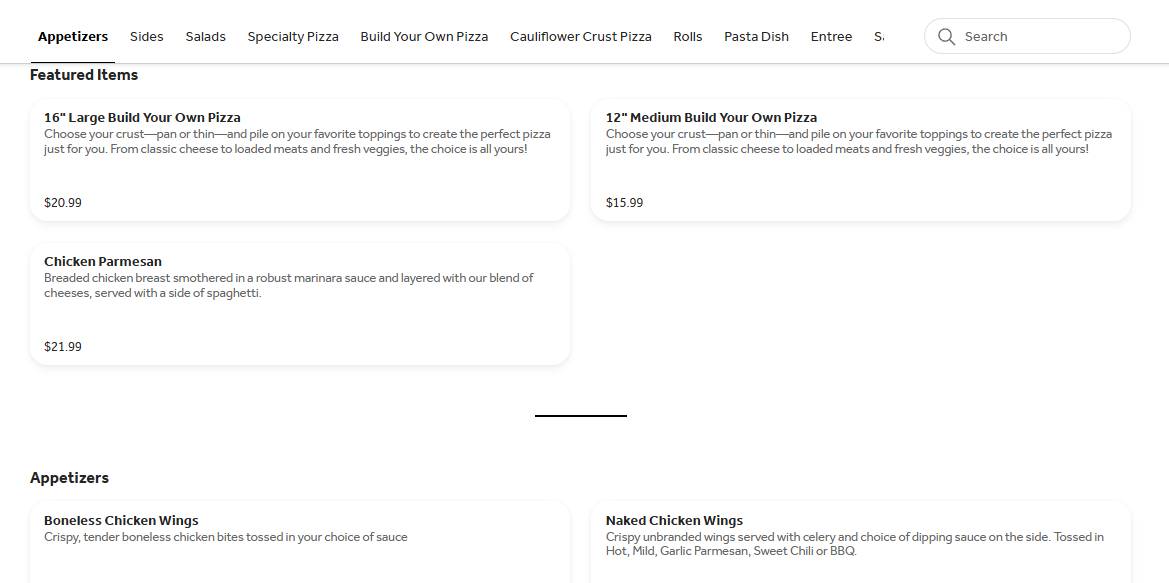This screenshot has width=1169, height=583.
Task: Switch to the Sides tab
Action: point(146,37)
